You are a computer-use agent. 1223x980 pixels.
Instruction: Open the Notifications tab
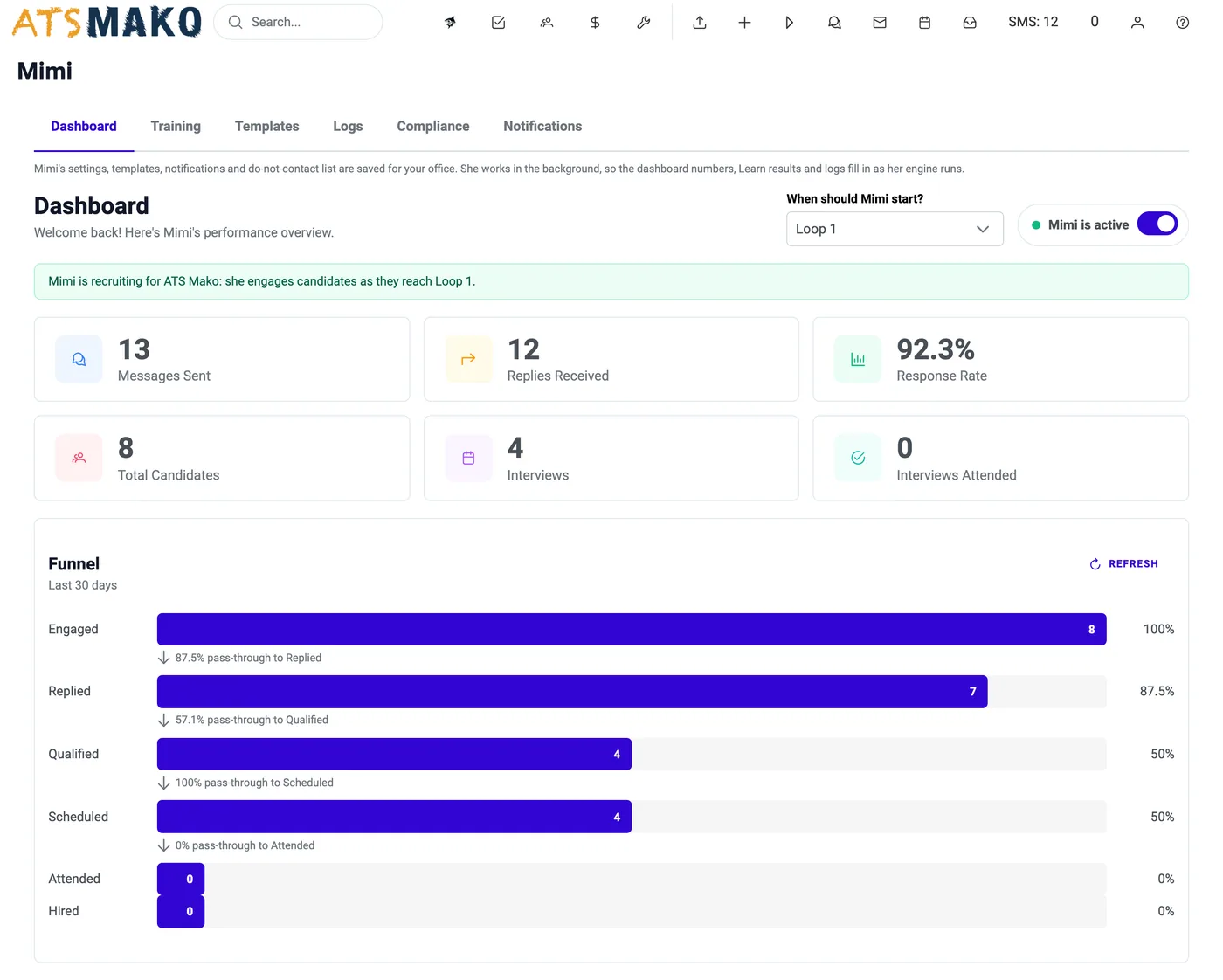tap(542, 127)
